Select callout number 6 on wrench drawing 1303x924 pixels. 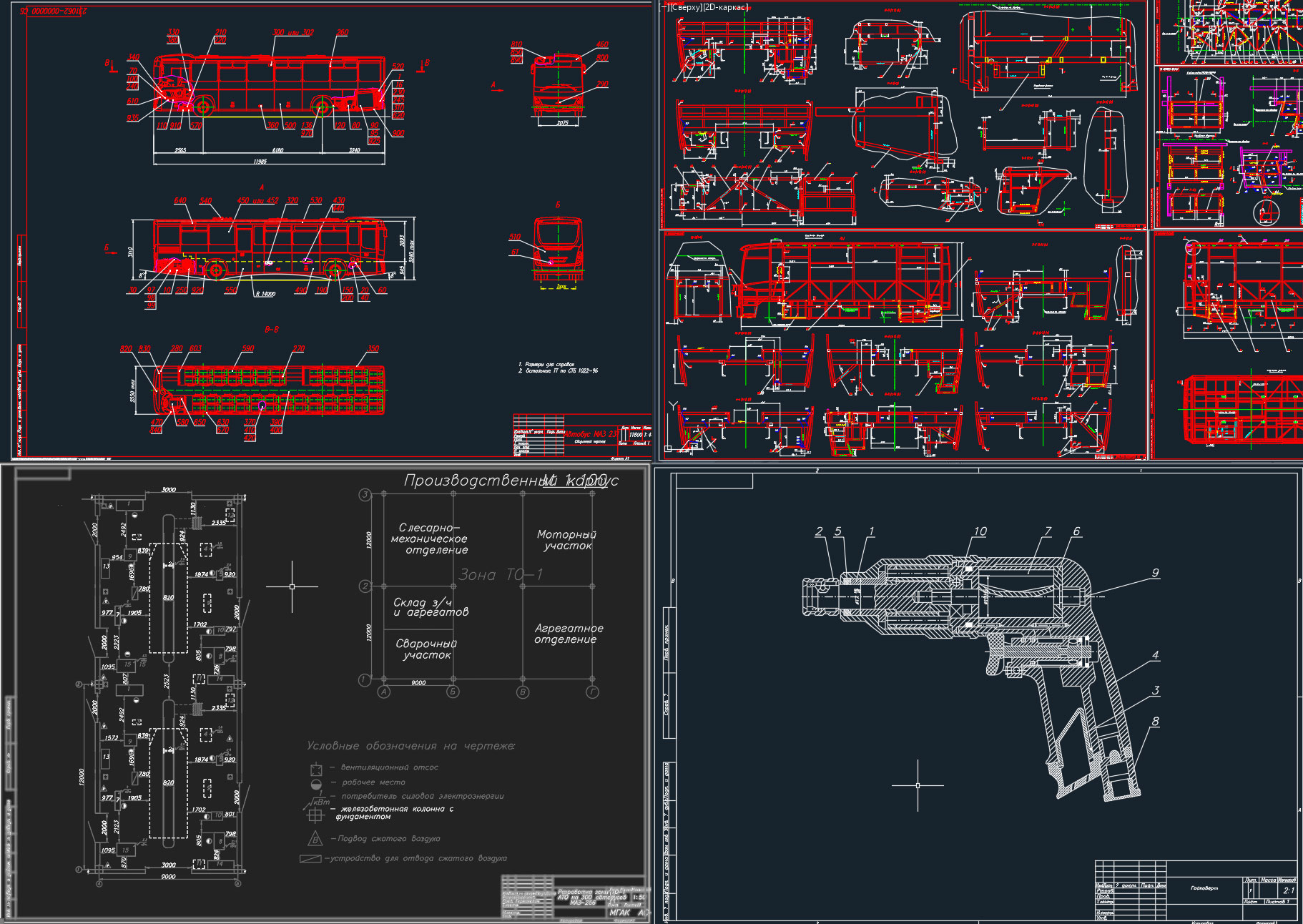[x=1076, y=531]
